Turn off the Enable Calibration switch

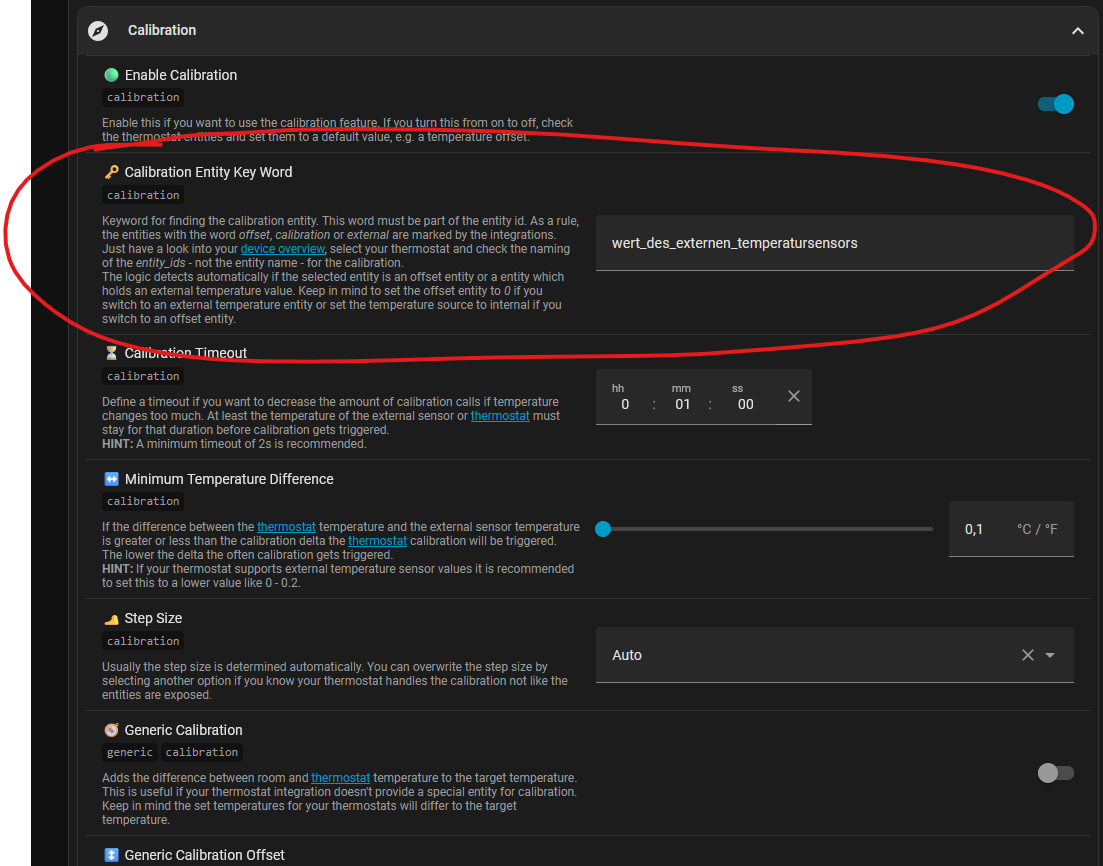pyautogui.click(x=1055, y=104)
